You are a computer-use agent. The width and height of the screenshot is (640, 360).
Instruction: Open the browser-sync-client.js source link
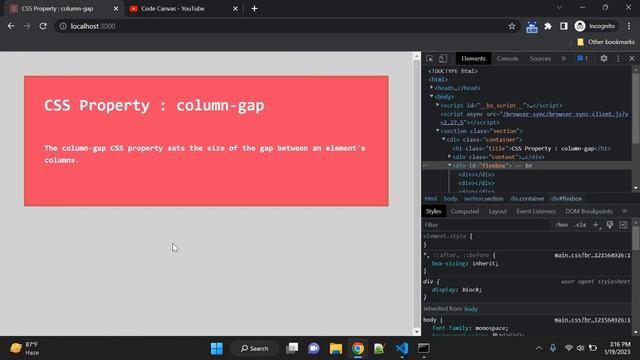tap(565, 114)
